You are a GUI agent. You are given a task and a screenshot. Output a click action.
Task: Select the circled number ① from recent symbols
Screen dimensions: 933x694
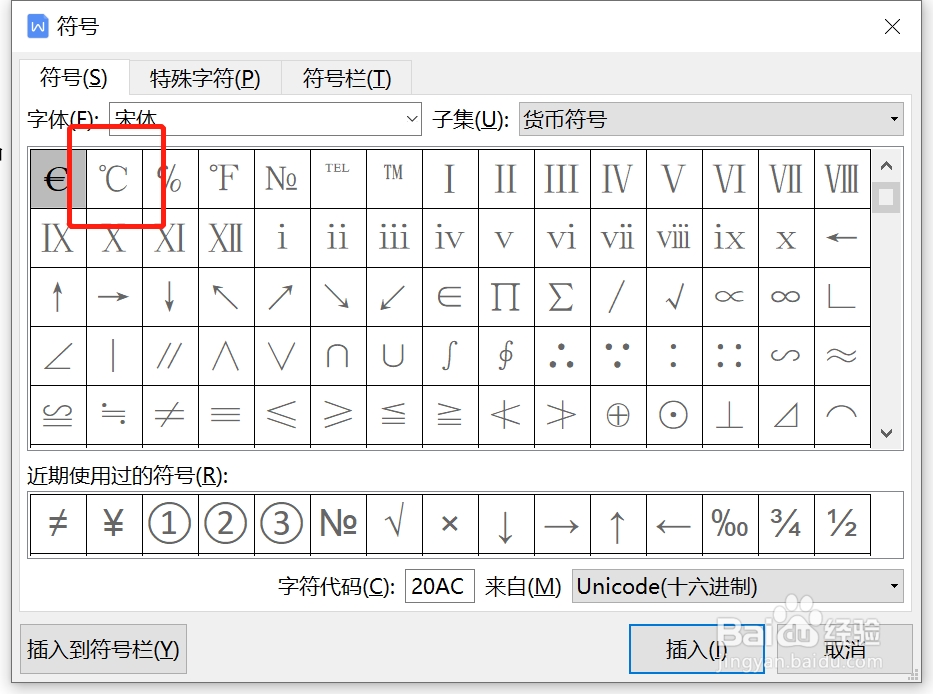pyautogui.click(x=169, y=523)
